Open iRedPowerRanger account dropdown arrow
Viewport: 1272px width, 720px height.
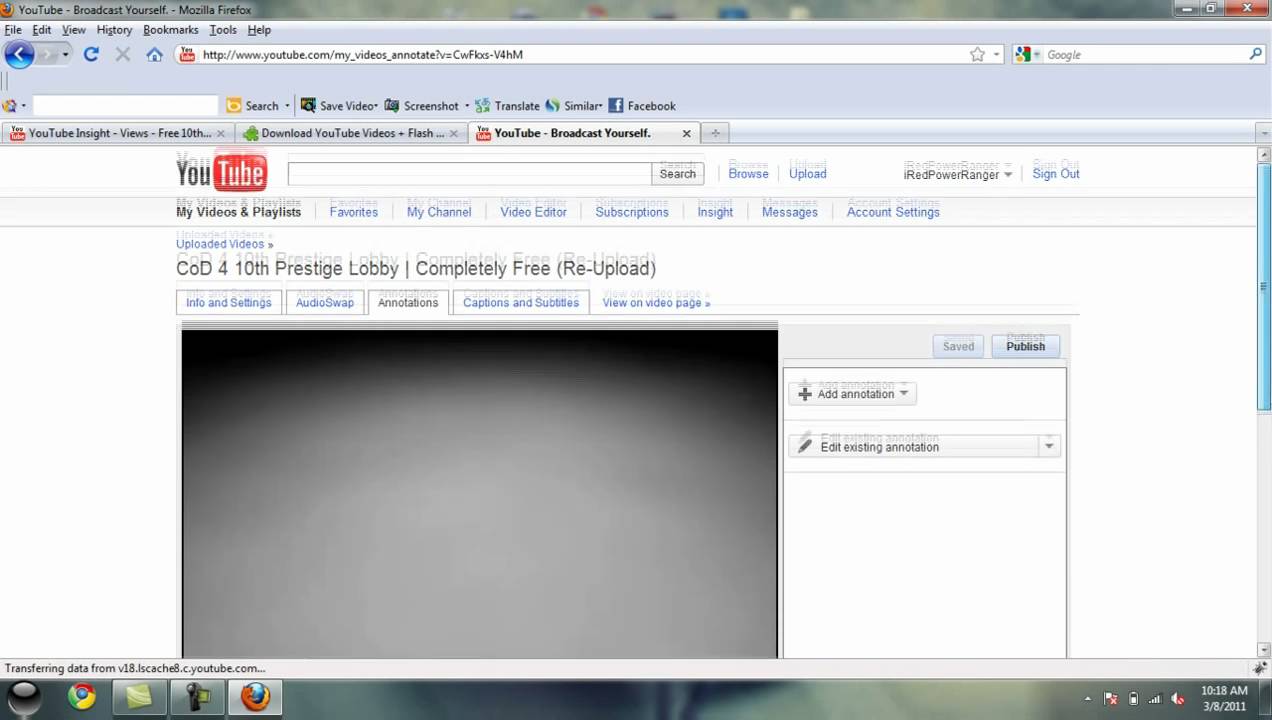1008,174
